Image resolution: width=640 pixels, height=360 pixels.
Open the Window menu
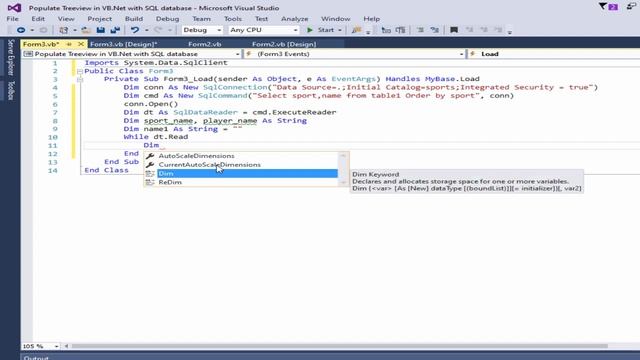pyautogui.click(x=336, y=19)
